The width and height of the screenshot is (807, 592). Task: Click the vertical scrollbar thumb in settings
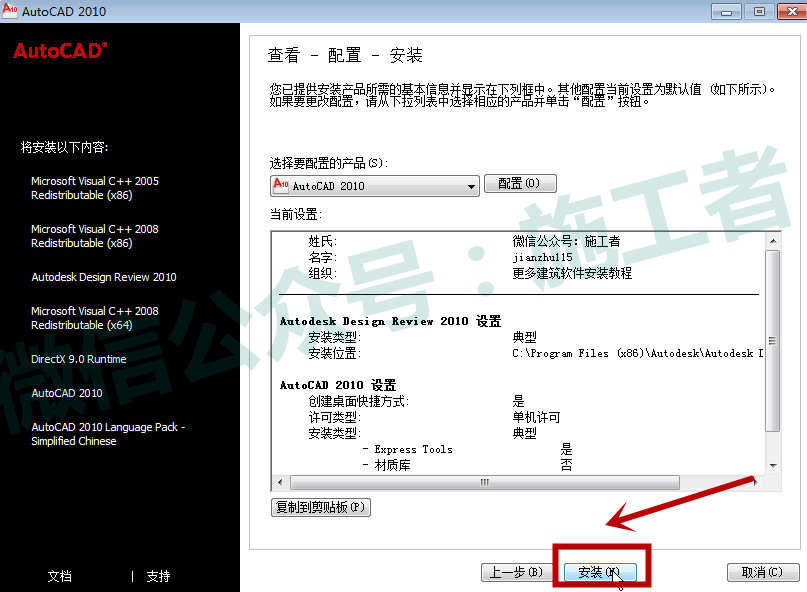(773, 341)
